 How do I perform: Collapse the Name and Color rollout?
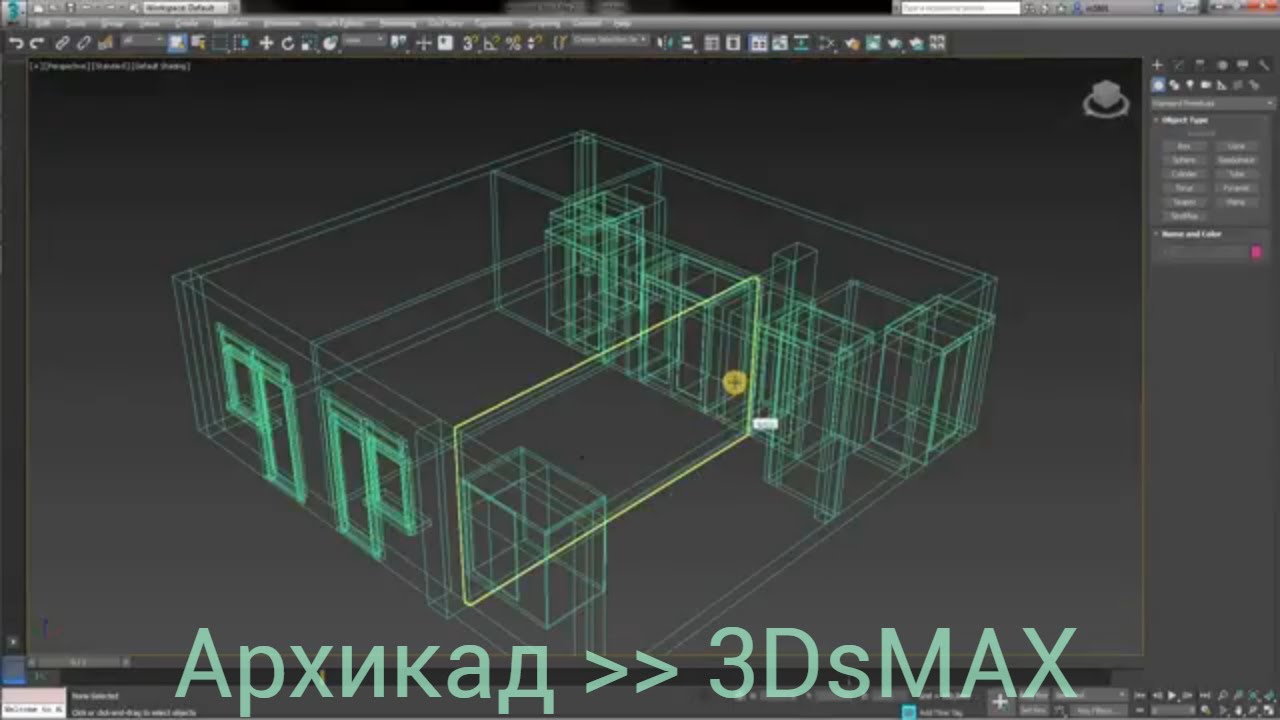point(1191,234)
